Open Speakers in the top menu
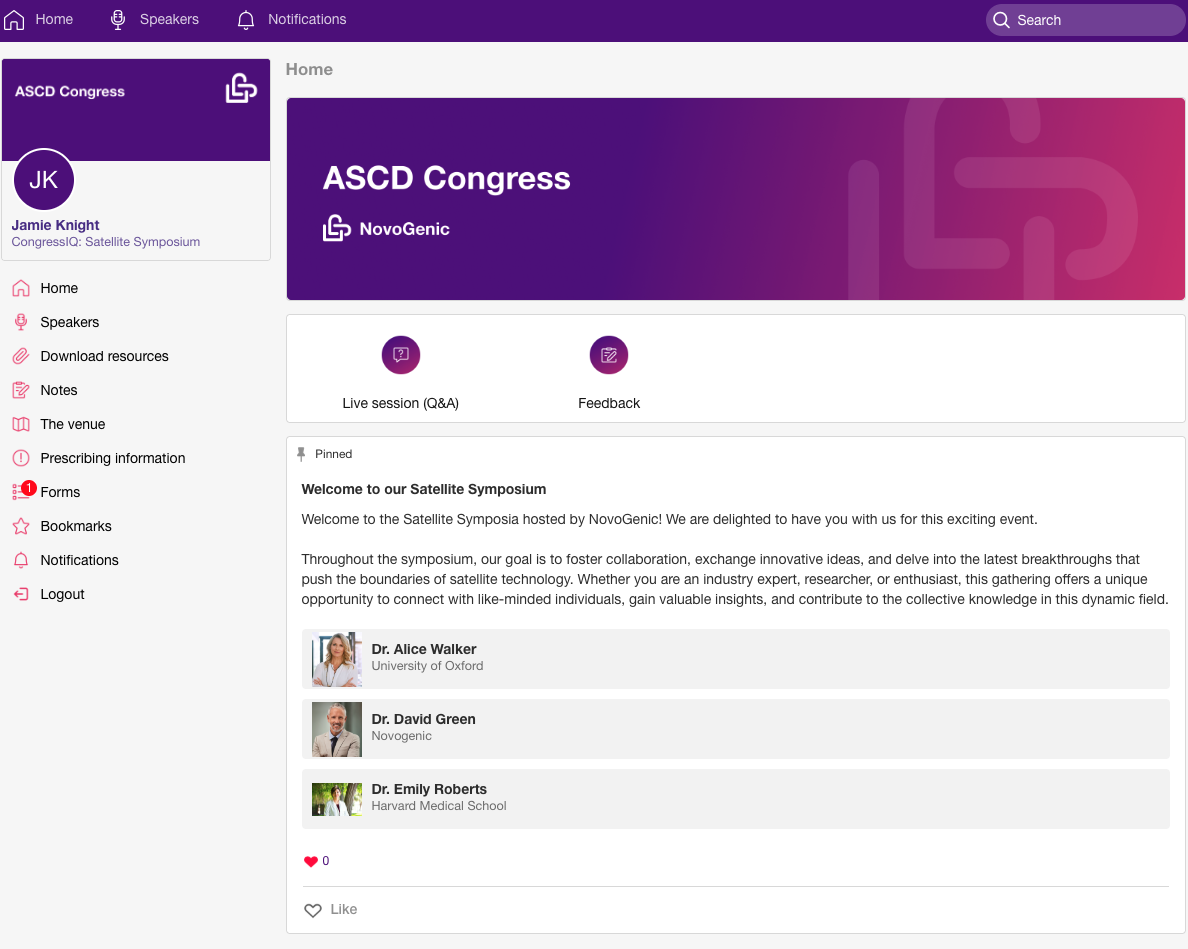1188x949 pixels. pyautogui.click(x=169, y=20)
